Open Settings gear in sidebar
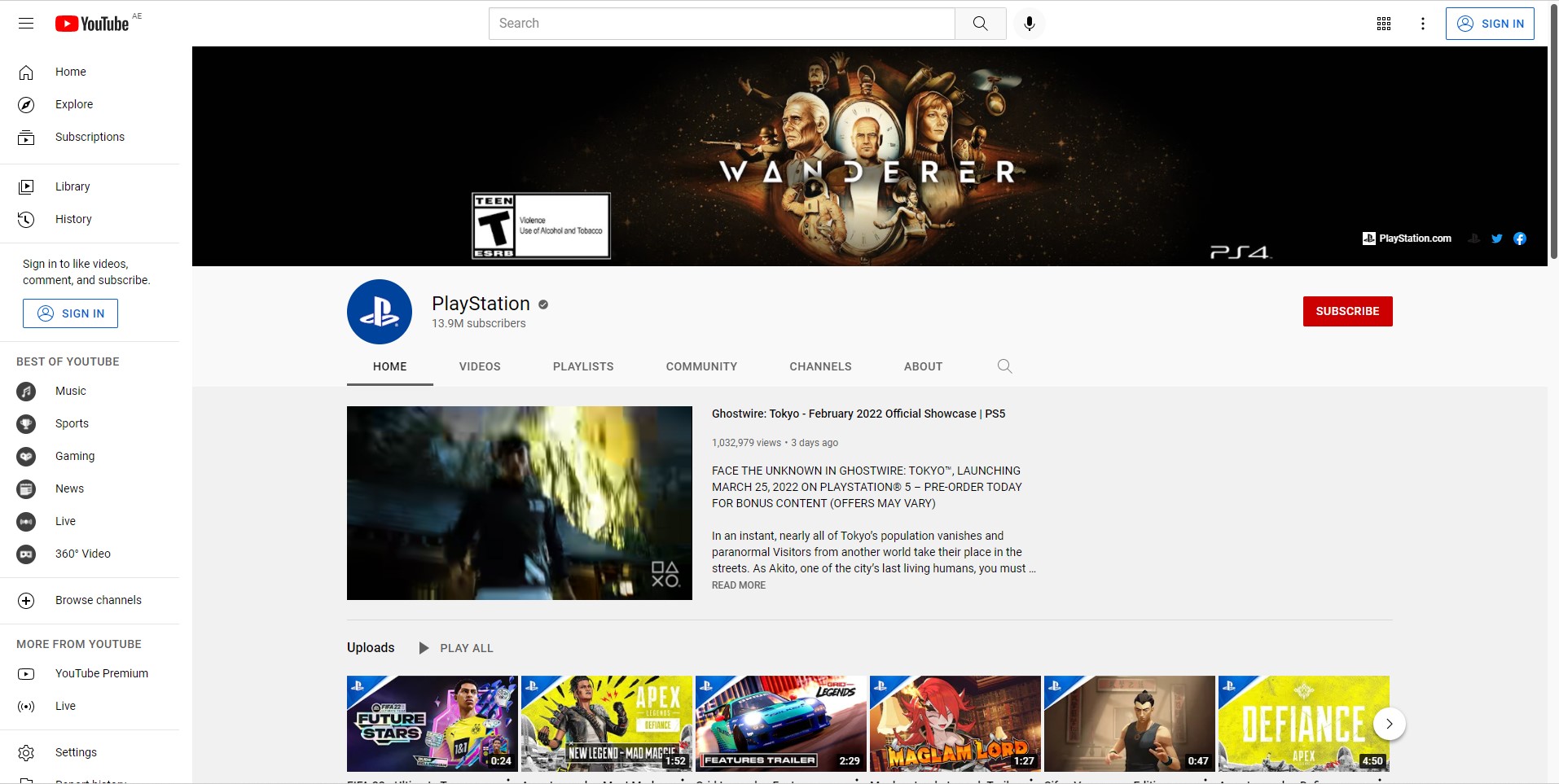 click(x=26, y=753)
